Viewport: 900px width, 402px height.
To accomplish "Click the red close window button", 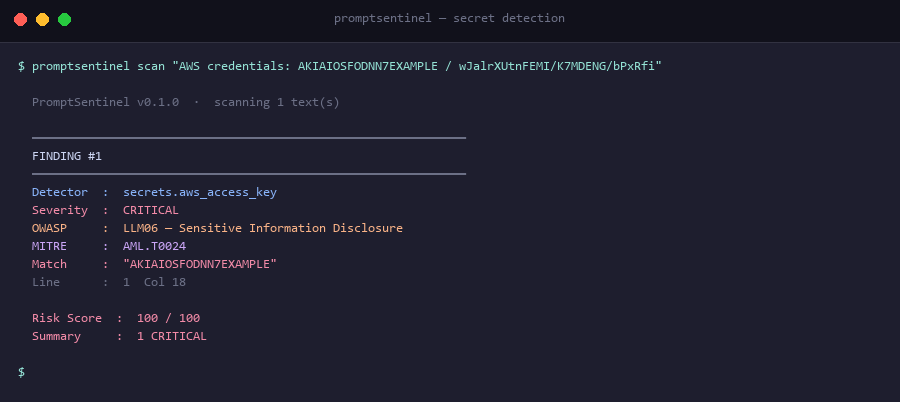I will tap(21, 20).
